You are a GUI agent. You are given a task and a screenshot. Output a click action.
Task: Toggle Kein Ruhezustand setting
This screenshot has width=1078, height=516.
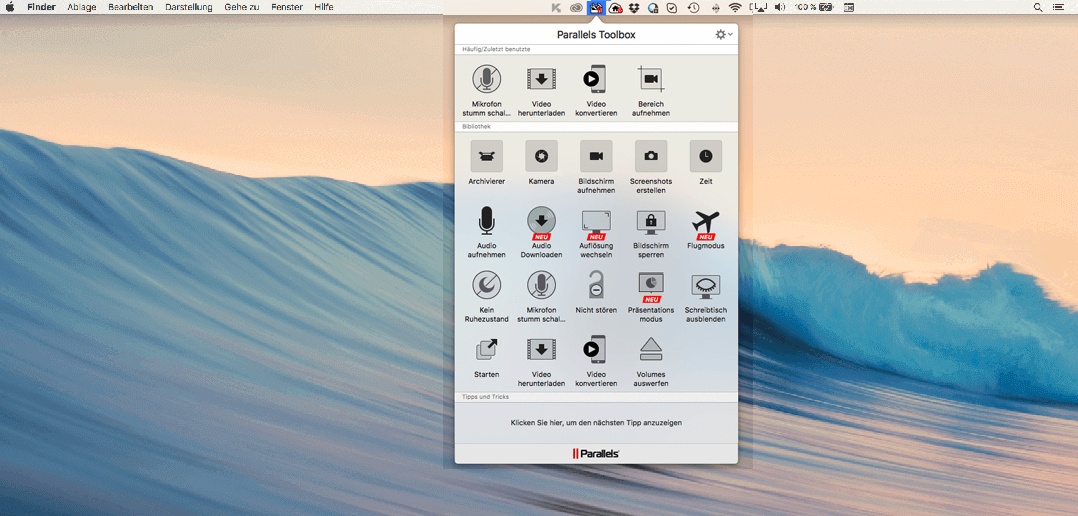point(486,285)
